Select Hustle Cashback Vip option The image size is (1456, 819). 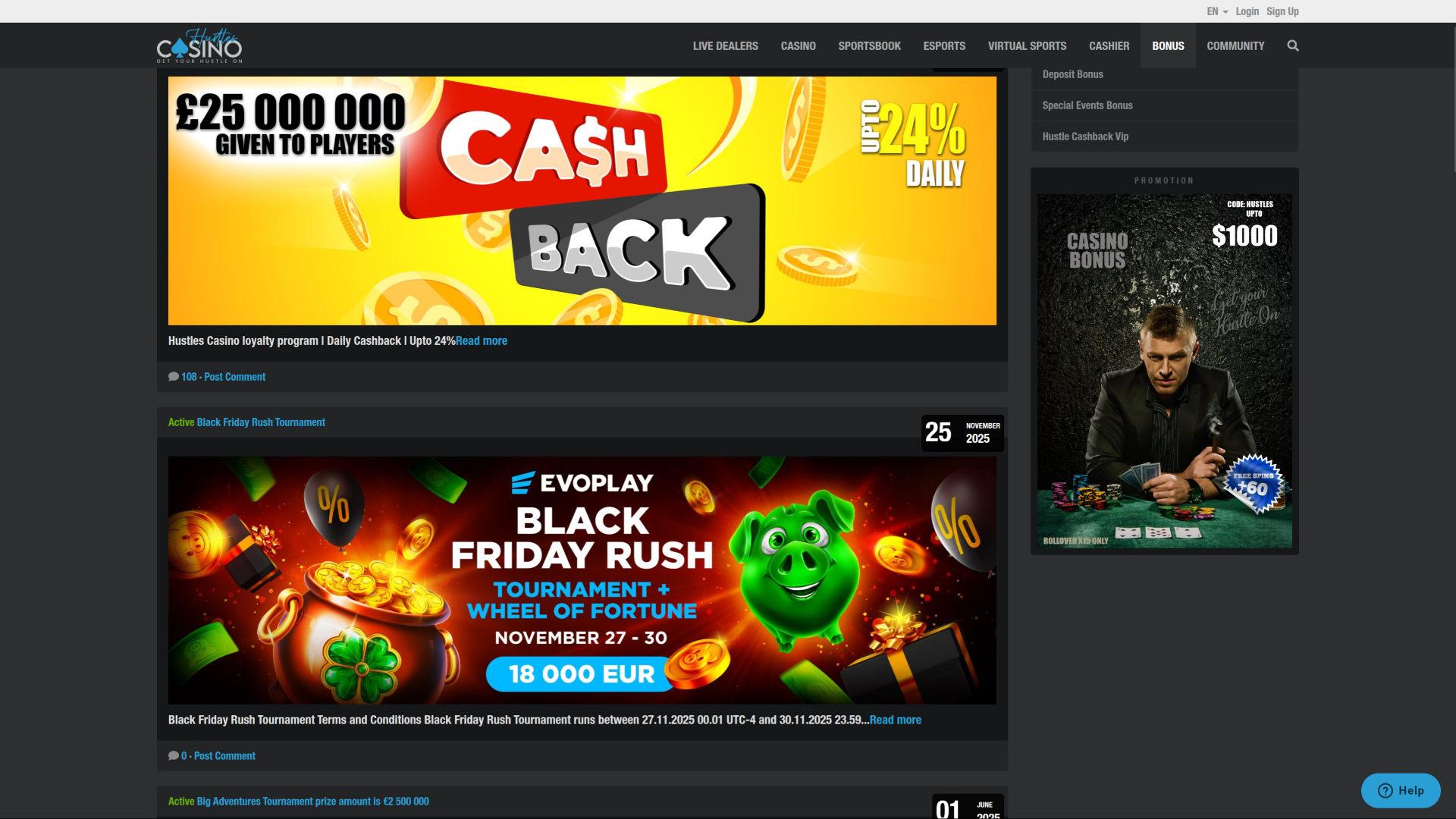click(x=1084, y=136)
